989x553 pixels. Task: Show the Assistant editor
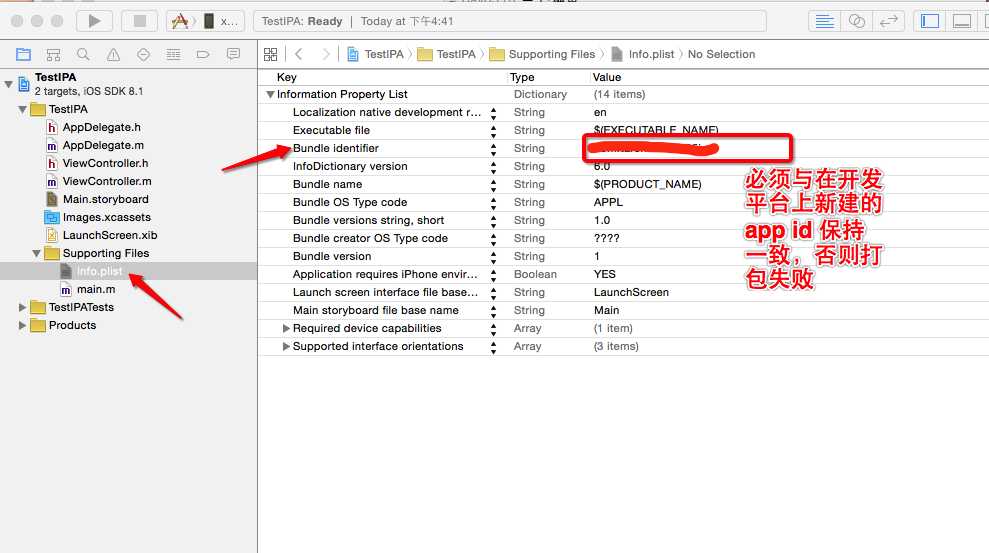[x=857, y=21]
